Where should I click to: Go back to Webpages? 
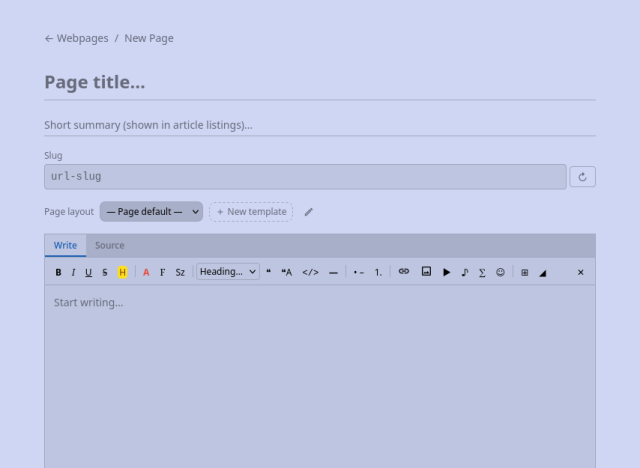pos(77,38)
